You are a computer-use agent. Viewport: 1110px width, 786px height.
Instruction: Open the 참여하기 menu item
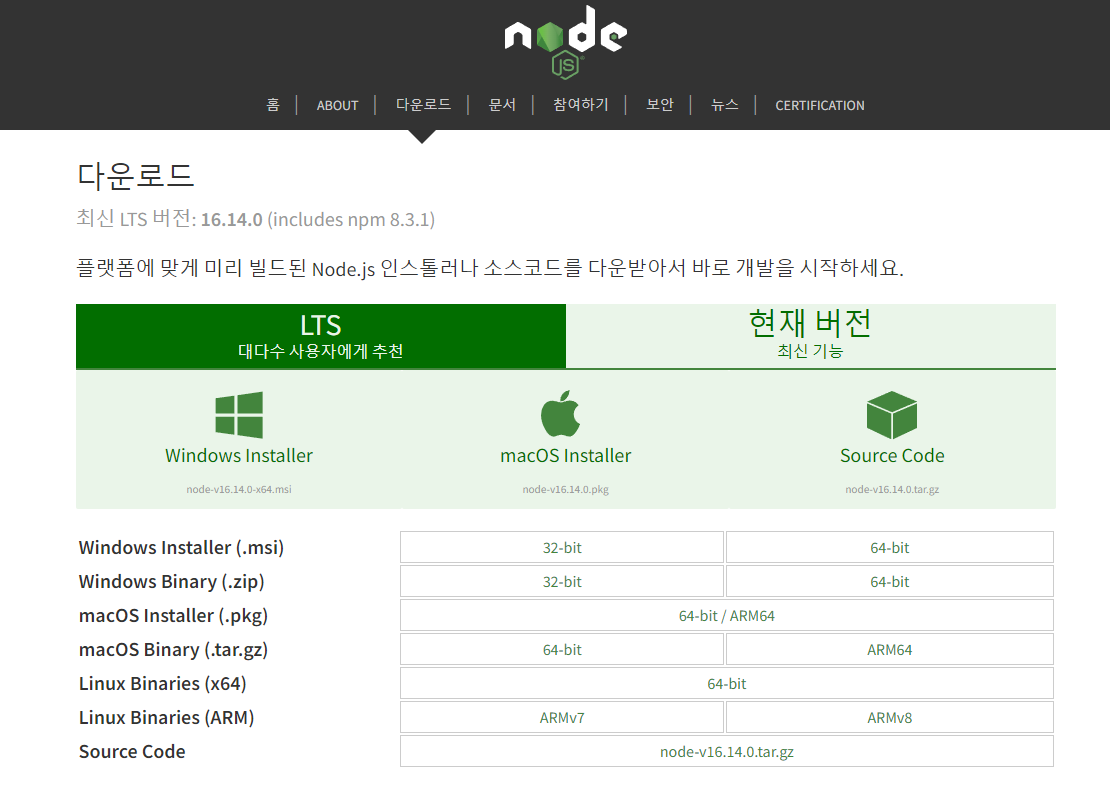tap(580, 105)
